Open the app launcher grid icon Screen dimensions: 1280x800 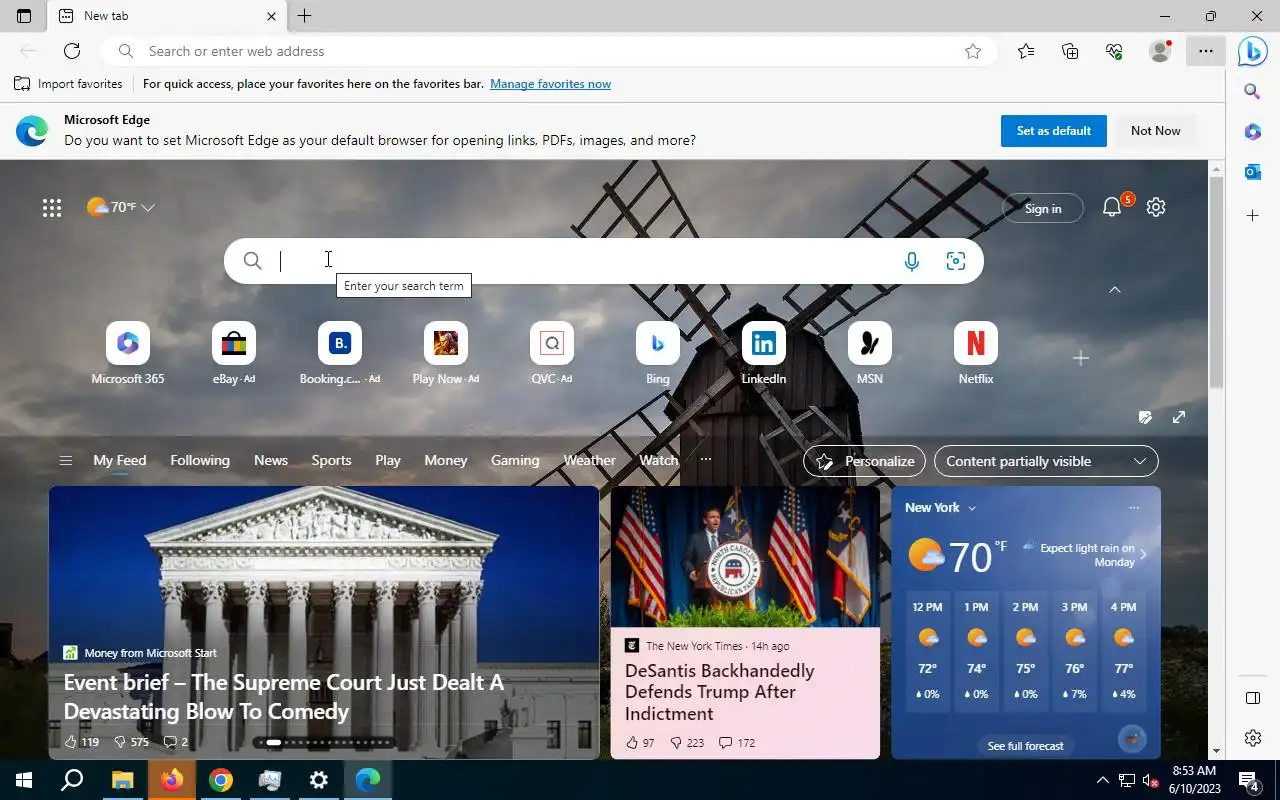(52, 207)
